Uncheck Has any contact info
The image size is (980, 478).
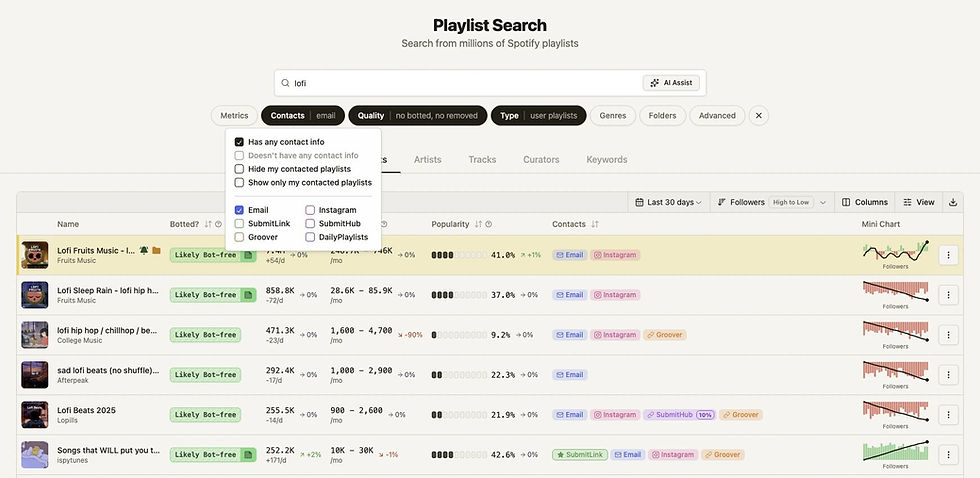click(x=239, y=142)
